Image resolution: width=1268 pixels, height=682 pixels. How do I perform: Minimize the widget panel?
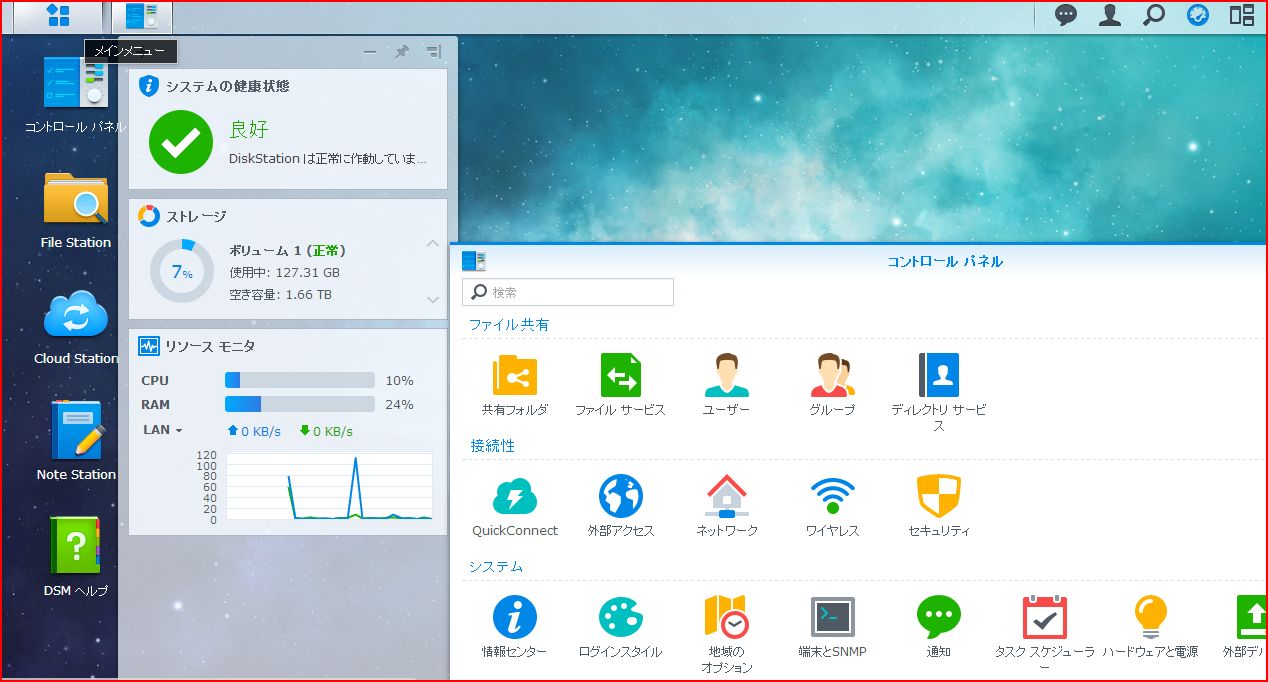pos(370,52)
